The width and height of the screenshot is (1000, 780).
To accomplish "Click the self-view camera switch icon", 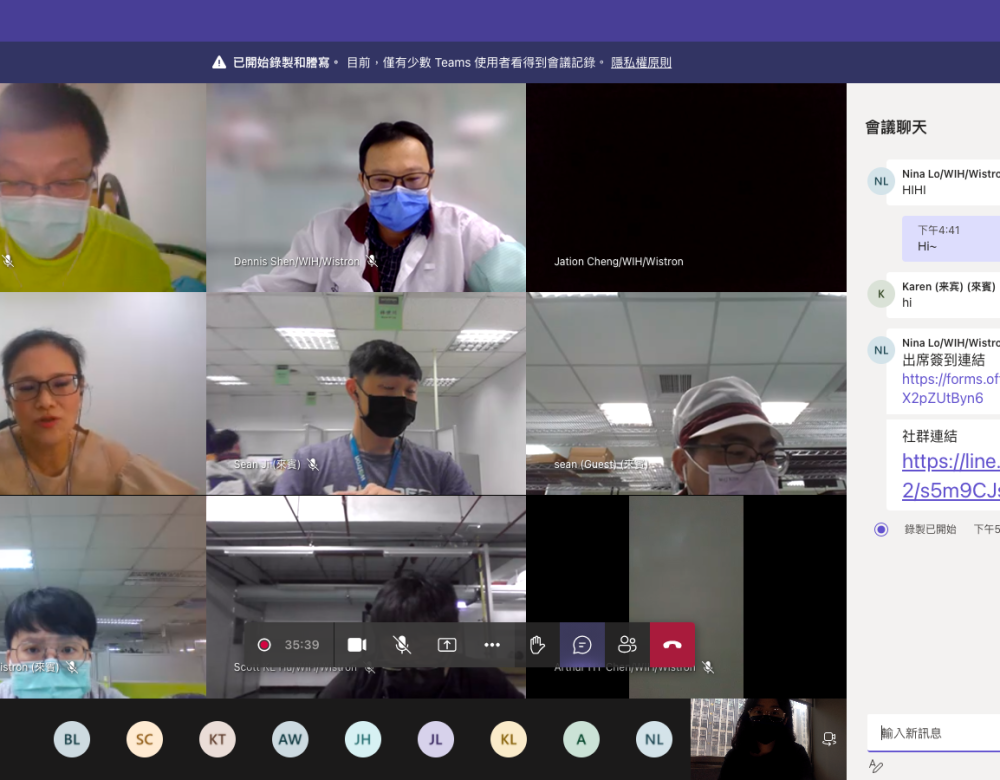I will (x=828, y=739).
